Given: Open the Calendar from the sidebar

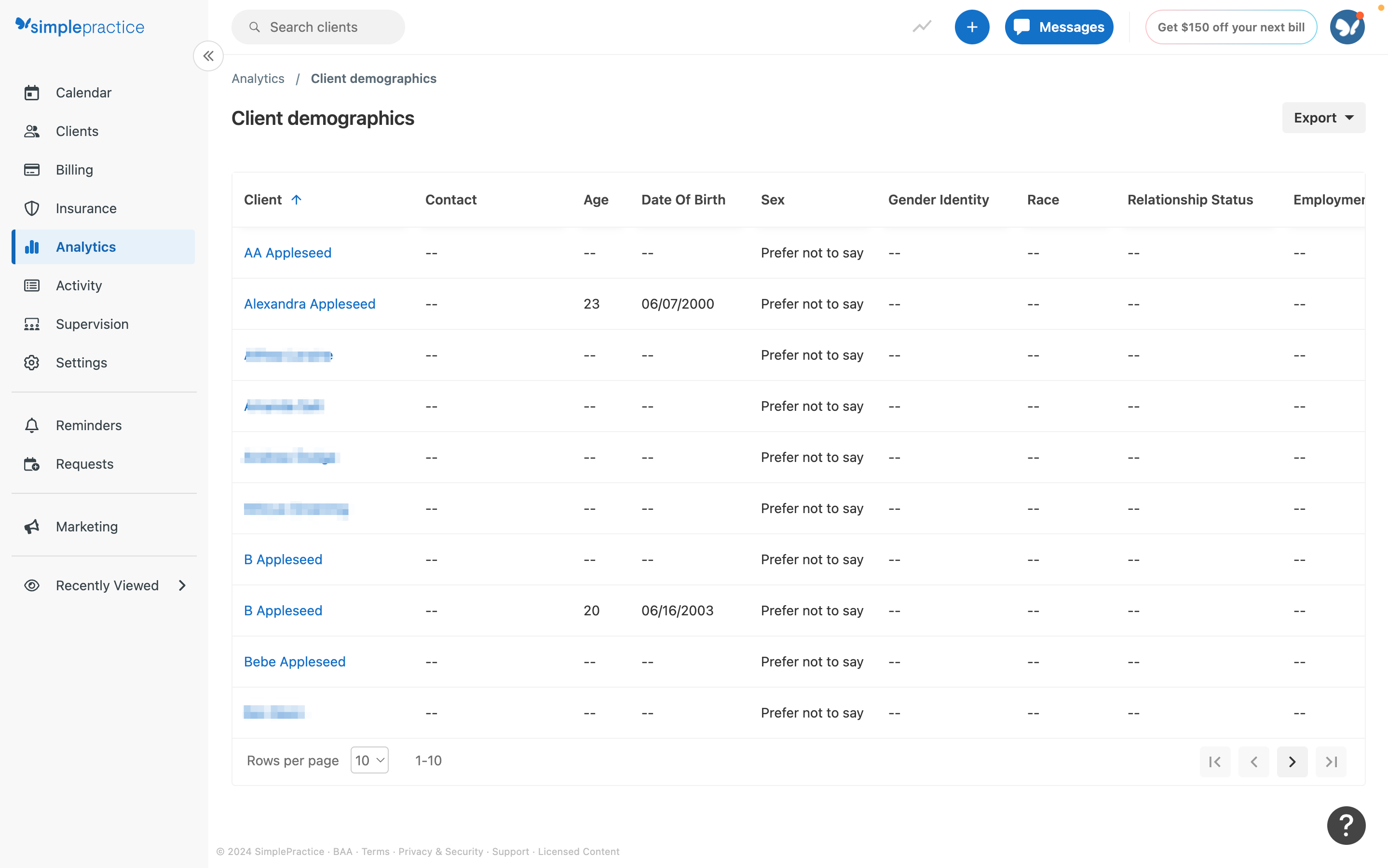Looking at the screenshot, I should [x=83, y=93].
